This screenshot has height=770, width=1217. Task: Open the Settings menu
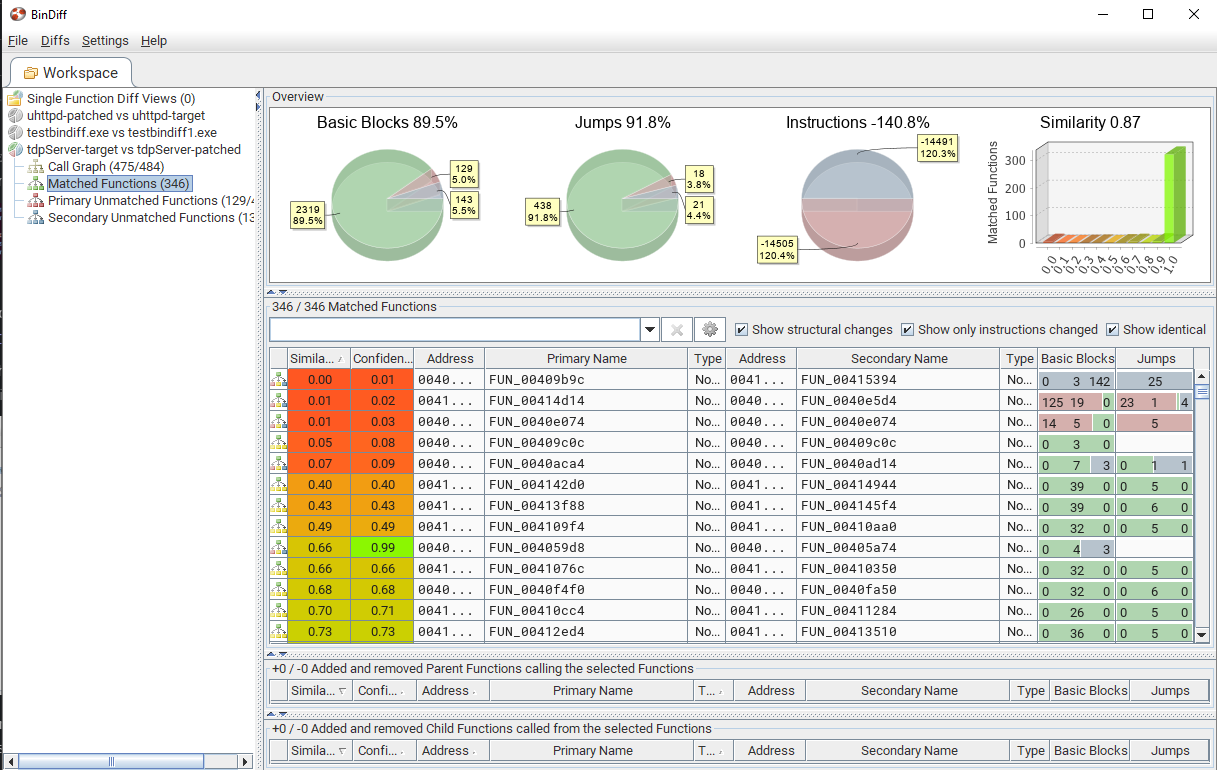click(105, 41)
